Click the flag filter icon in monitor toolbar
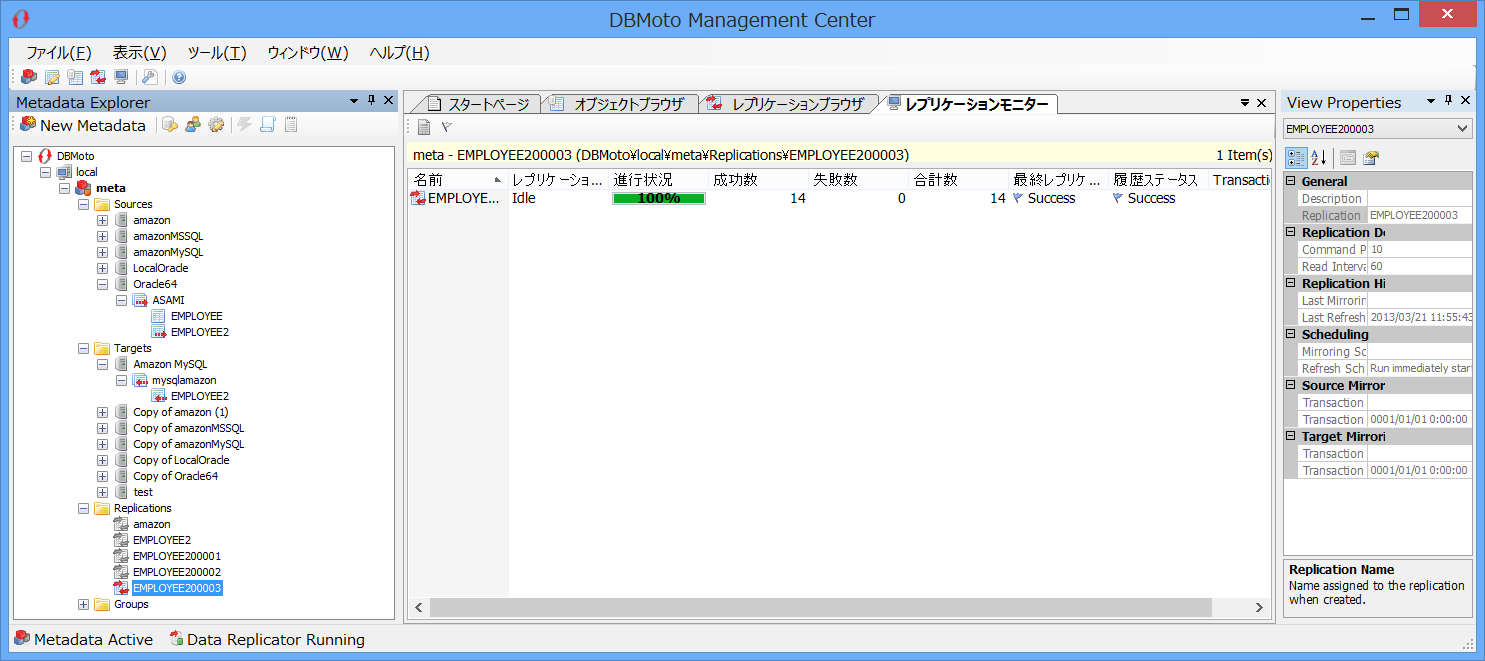Screen dimensions: 1485x661 (447, 127)
